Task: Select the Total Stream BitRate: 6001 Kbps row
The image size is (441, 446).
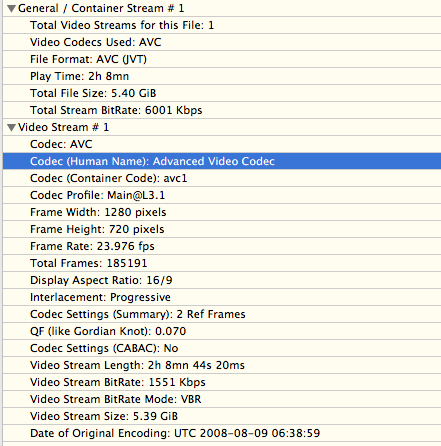Action: (222, 110)
